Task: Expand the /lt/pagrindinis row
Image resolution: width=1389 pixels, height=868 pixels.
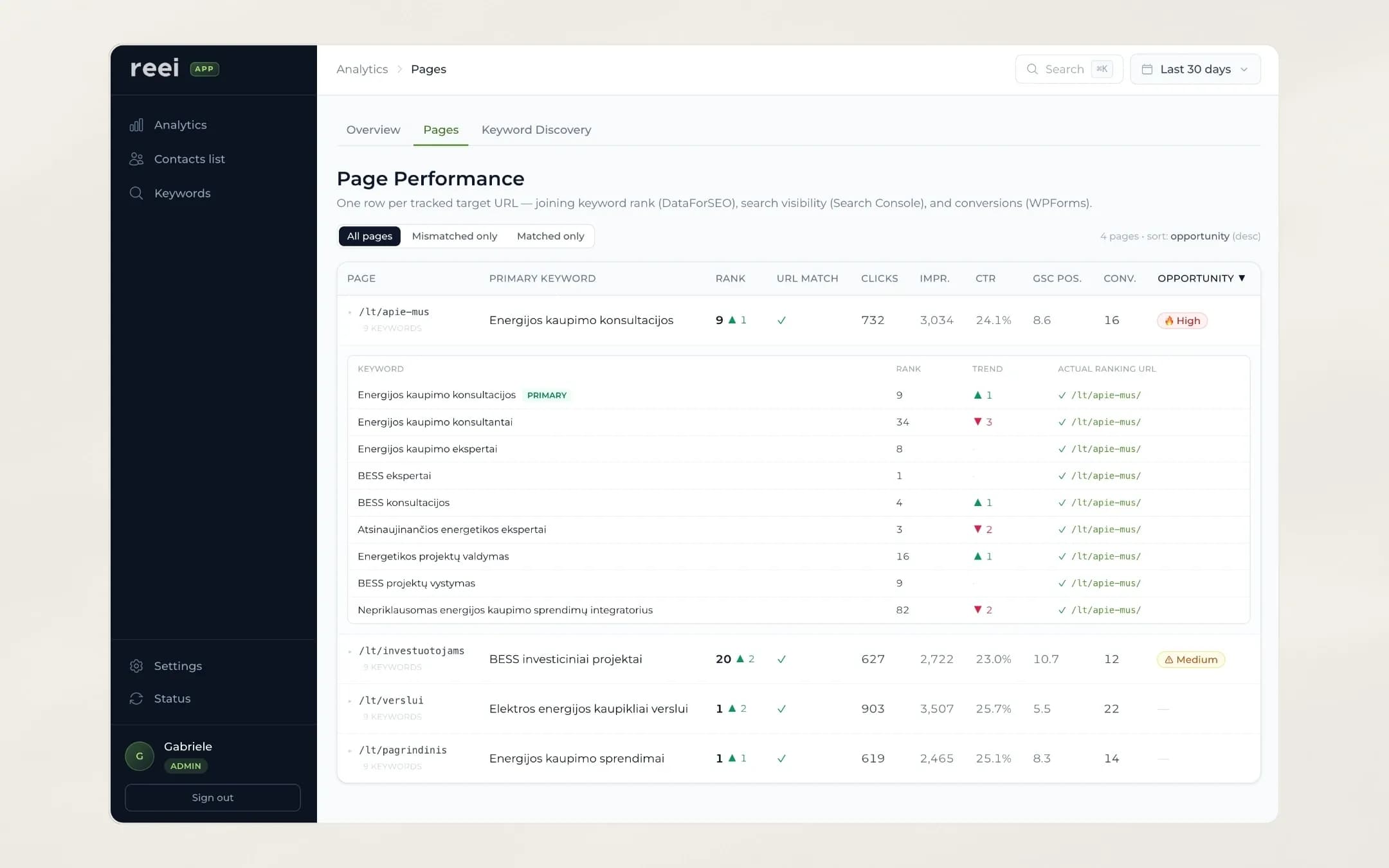Action: (x=350, y=750)
